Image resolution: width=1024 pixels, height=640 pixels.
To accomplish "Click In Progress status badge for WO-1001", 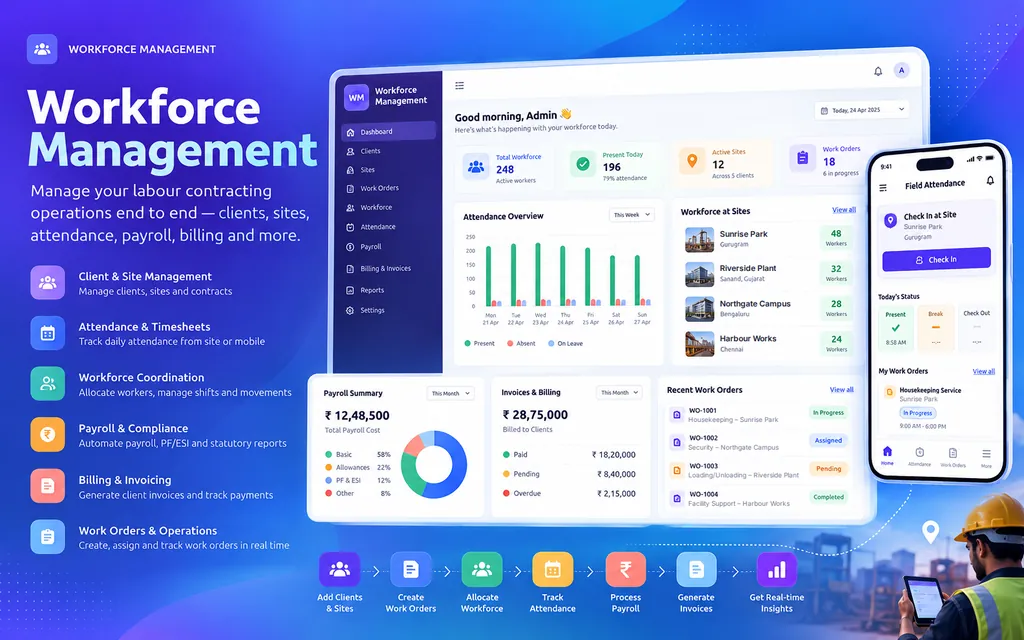I will click(x=828, y=413).
